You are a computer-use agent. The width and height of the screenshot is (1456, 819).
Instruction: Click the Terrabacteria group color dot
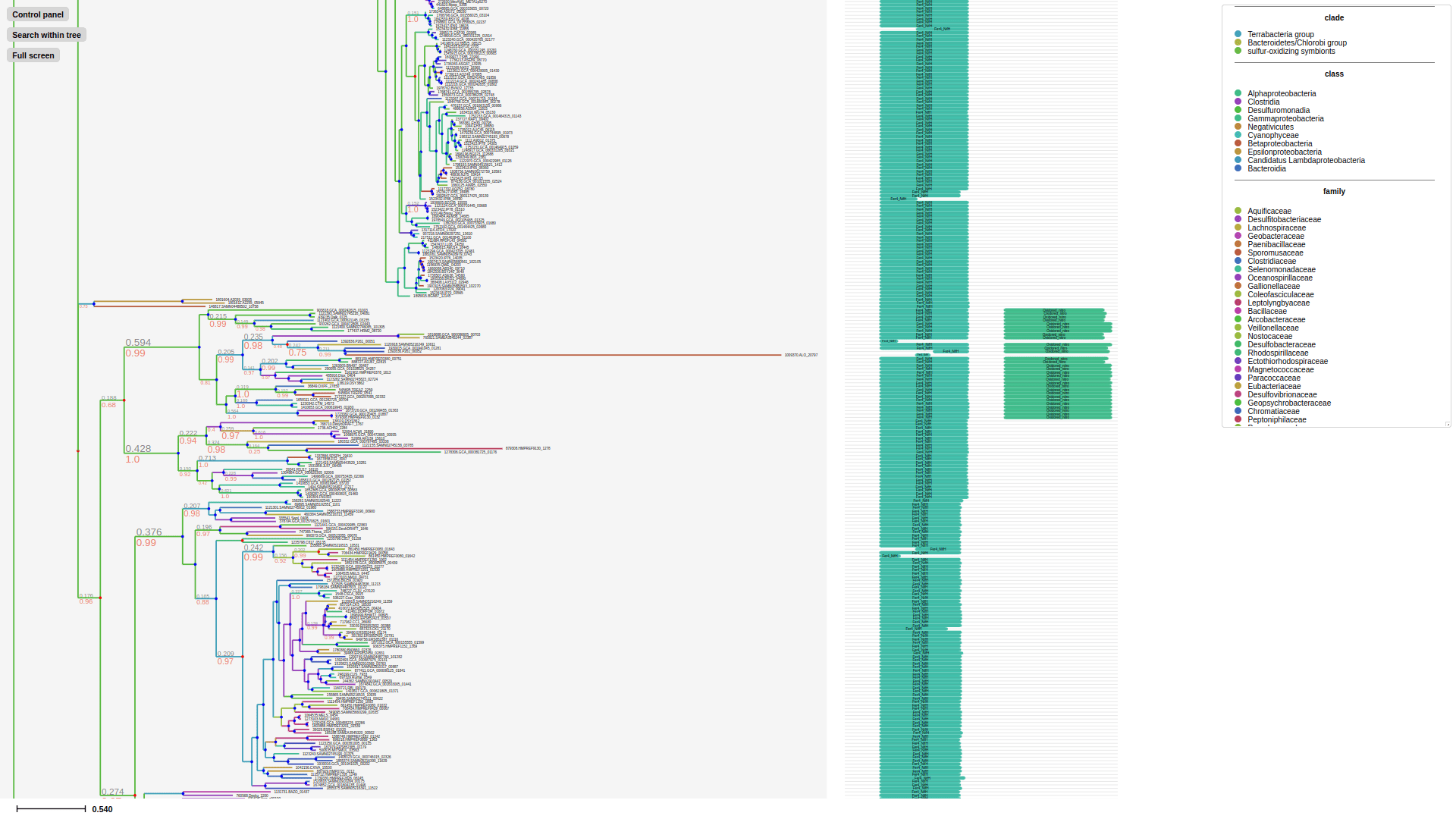point(1238,34)
